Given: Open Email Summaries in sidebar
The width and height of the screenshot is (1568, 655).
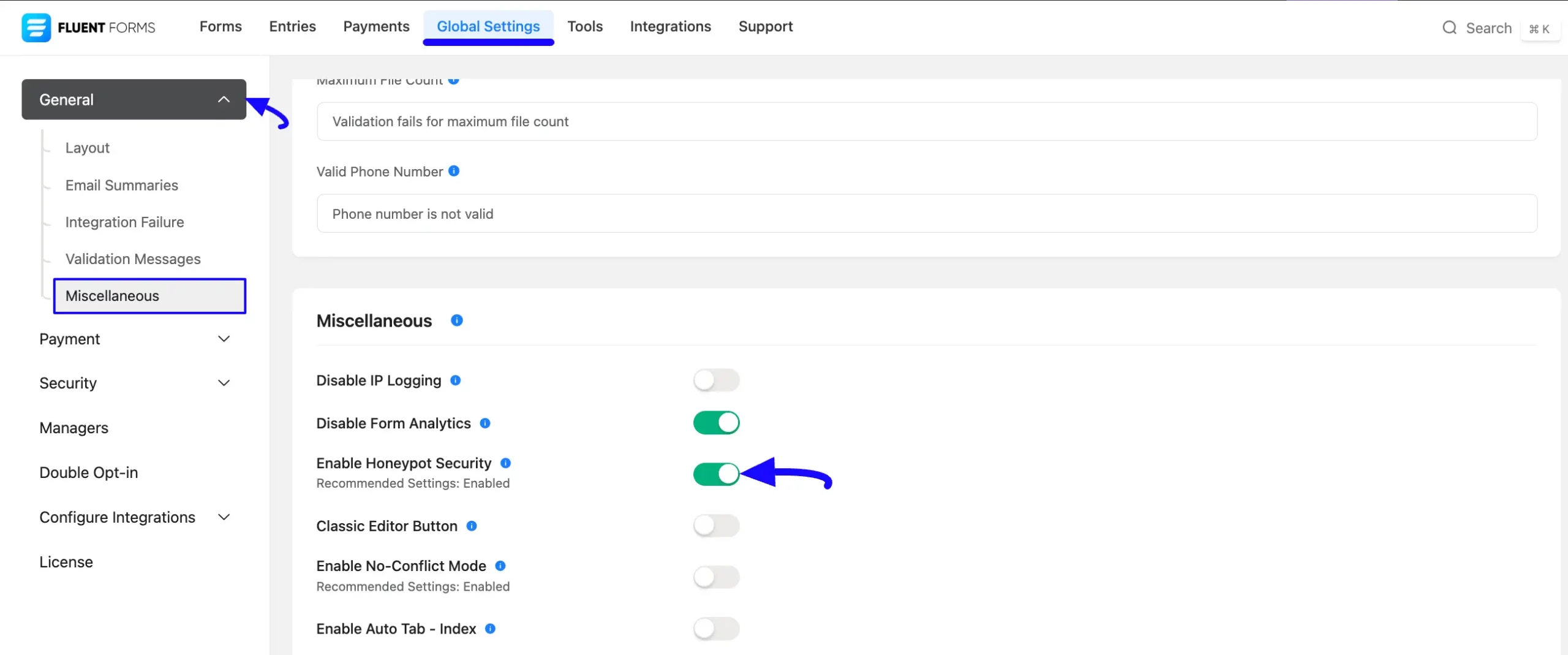Looking at the screenshot, I should click(121, 185).
